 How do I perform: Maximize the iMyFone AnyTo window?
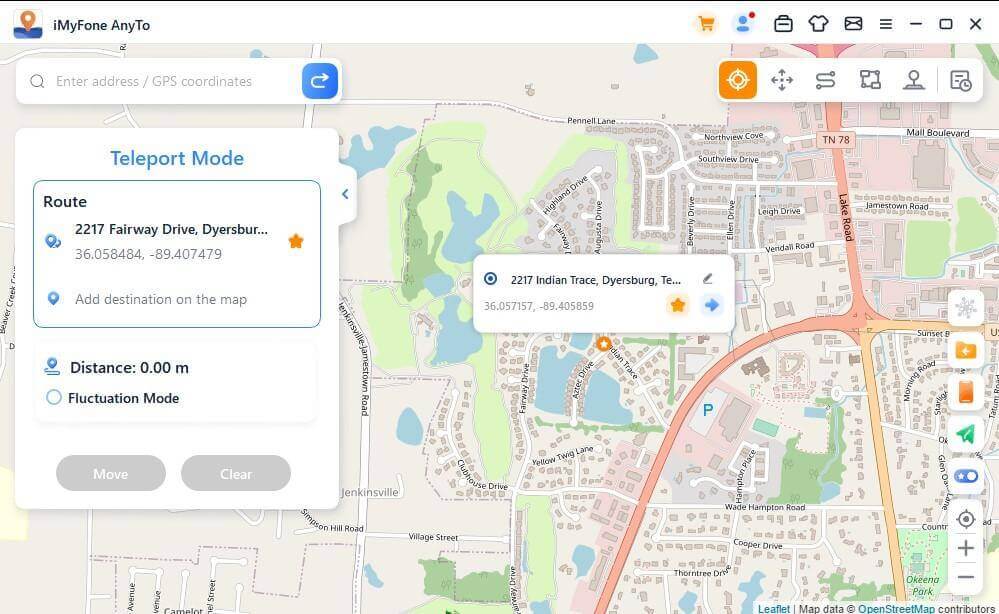coord(945,24)
